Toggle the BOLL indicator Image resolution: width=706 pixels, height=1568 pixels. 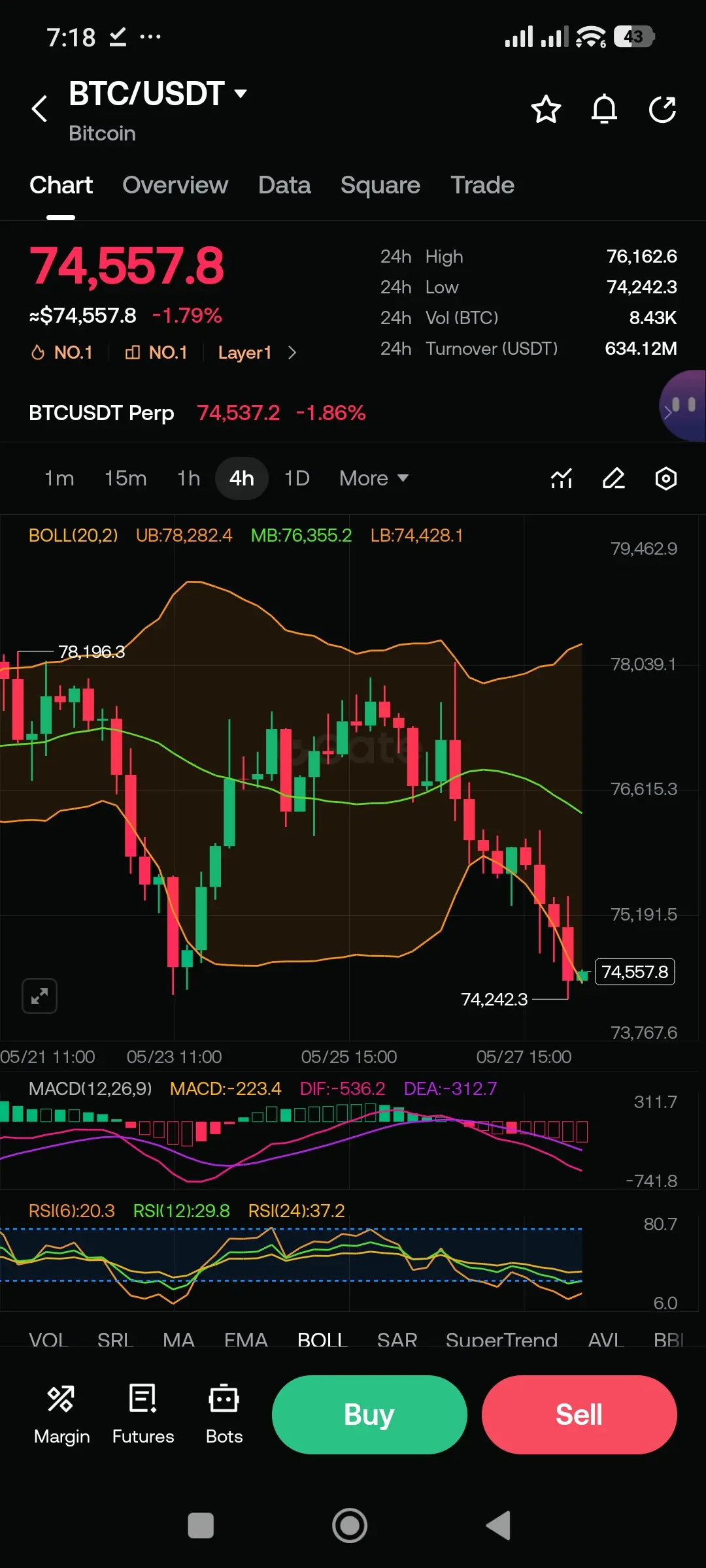click(322, 1339)
